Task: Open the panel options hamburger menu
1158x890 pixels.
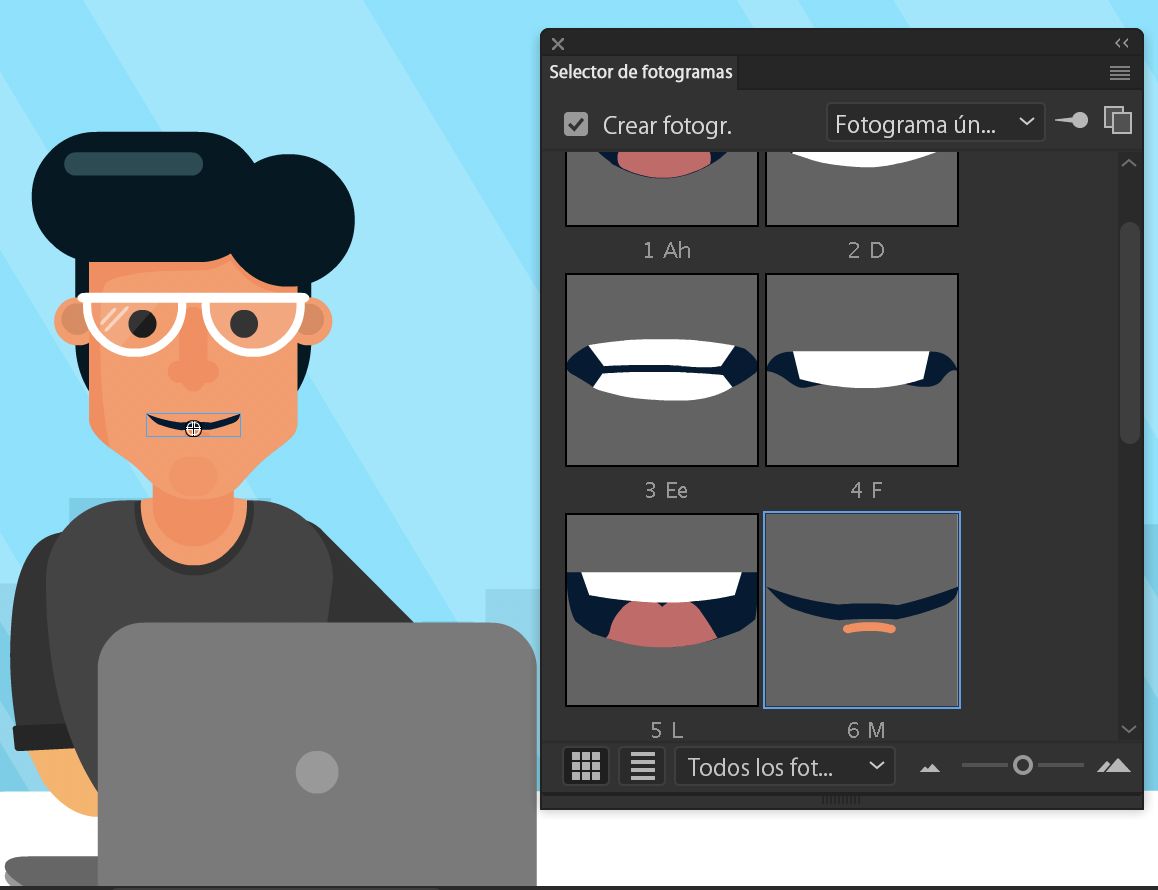Action: (1119, 72)
